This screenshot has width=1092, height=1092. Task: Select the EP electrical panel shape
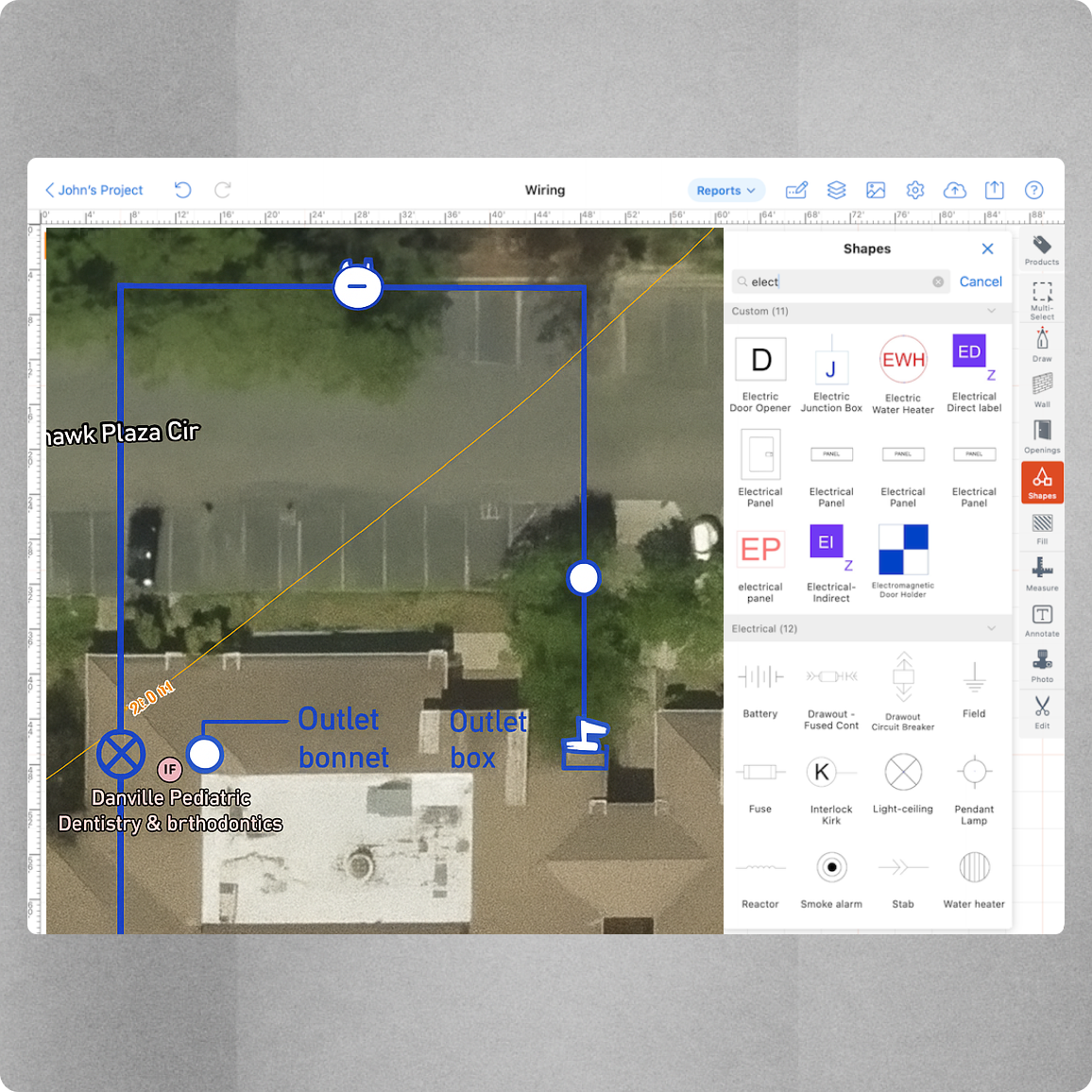pos(759,566)
